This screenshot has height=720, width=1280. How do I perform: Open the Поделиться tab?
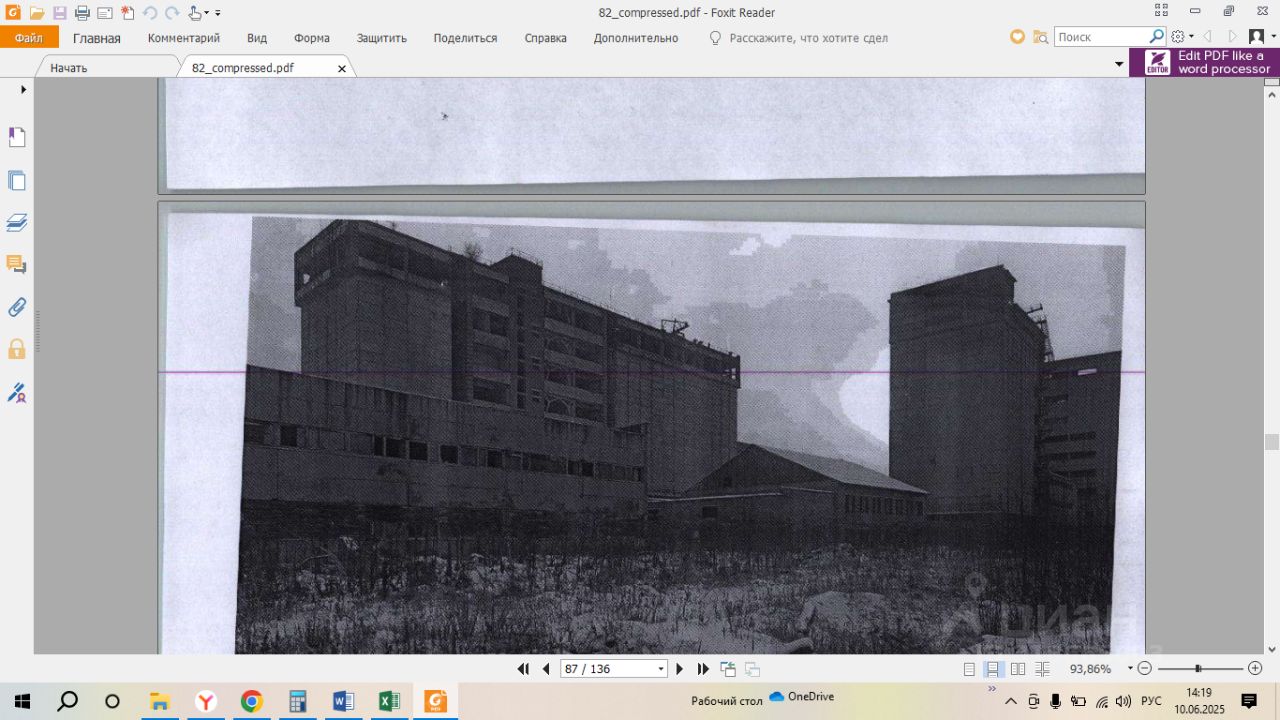coord(465,38)
